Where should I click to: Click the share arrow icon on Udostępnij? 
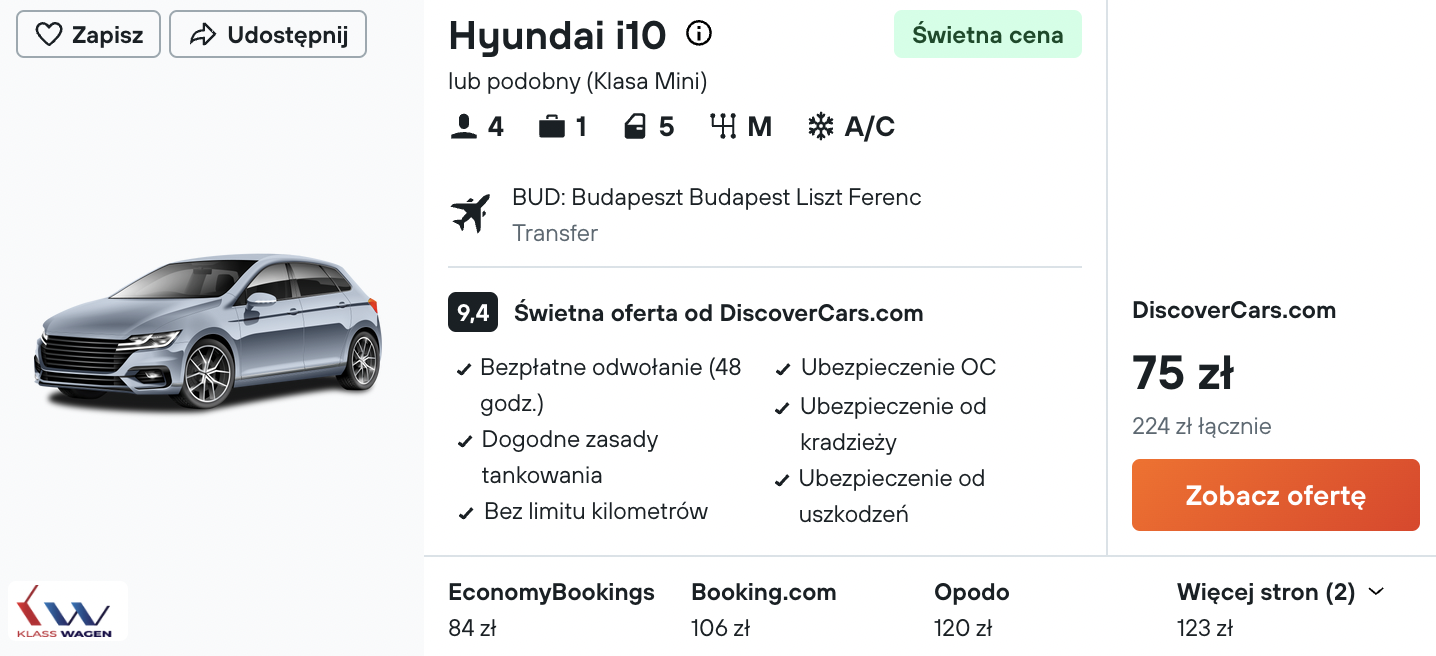[x=203, y=35]
